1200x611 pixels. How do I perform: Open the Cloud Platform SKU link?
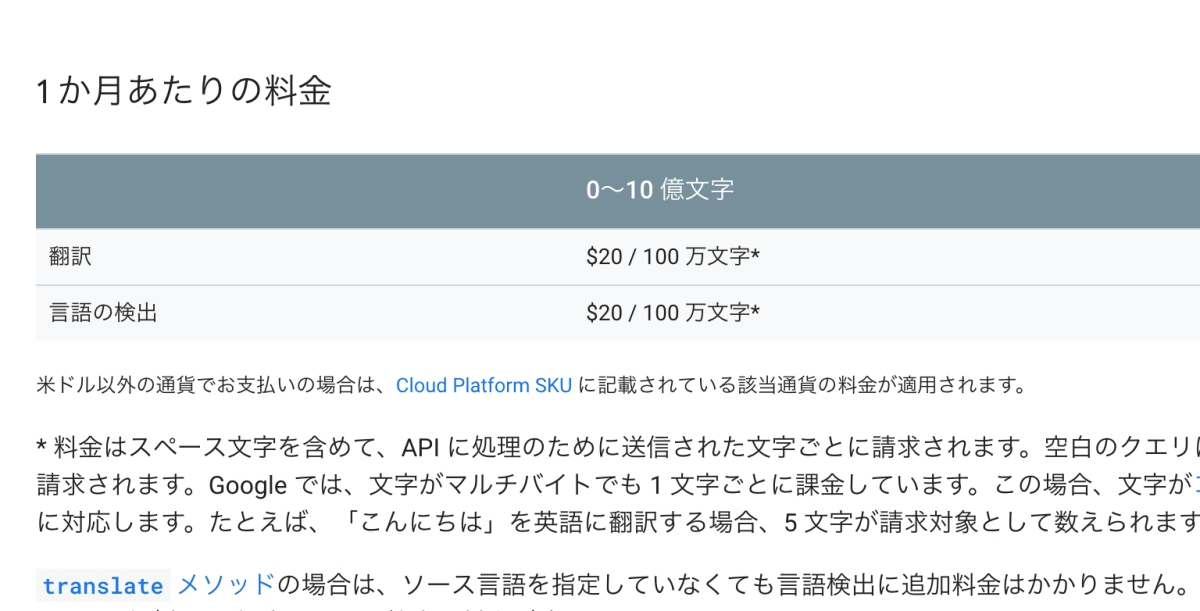click(x=484, y=385)
